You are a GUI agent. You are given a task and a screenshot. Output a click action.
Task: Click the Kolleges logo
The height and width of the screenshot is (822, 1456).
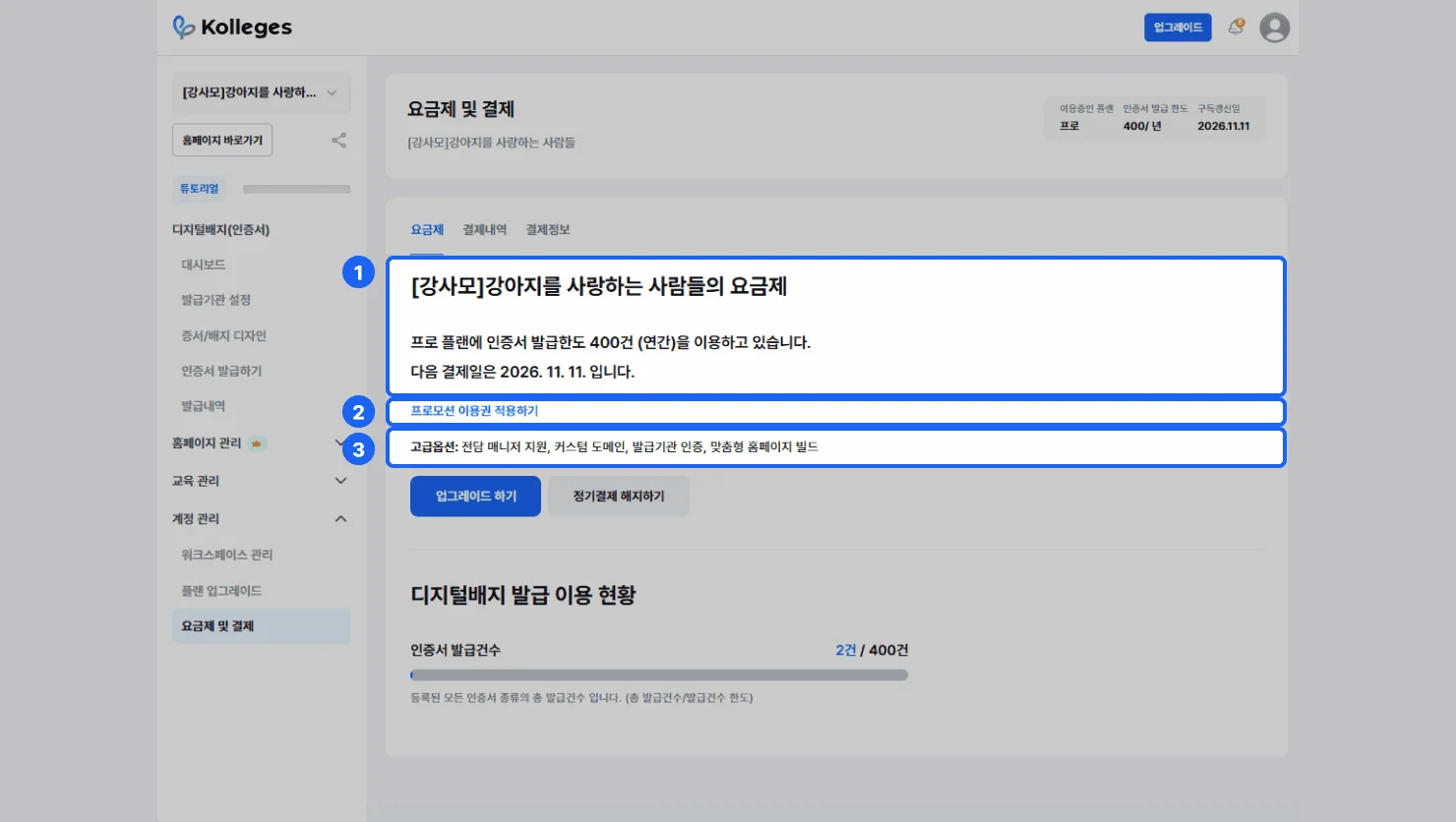tap(232, 28)
